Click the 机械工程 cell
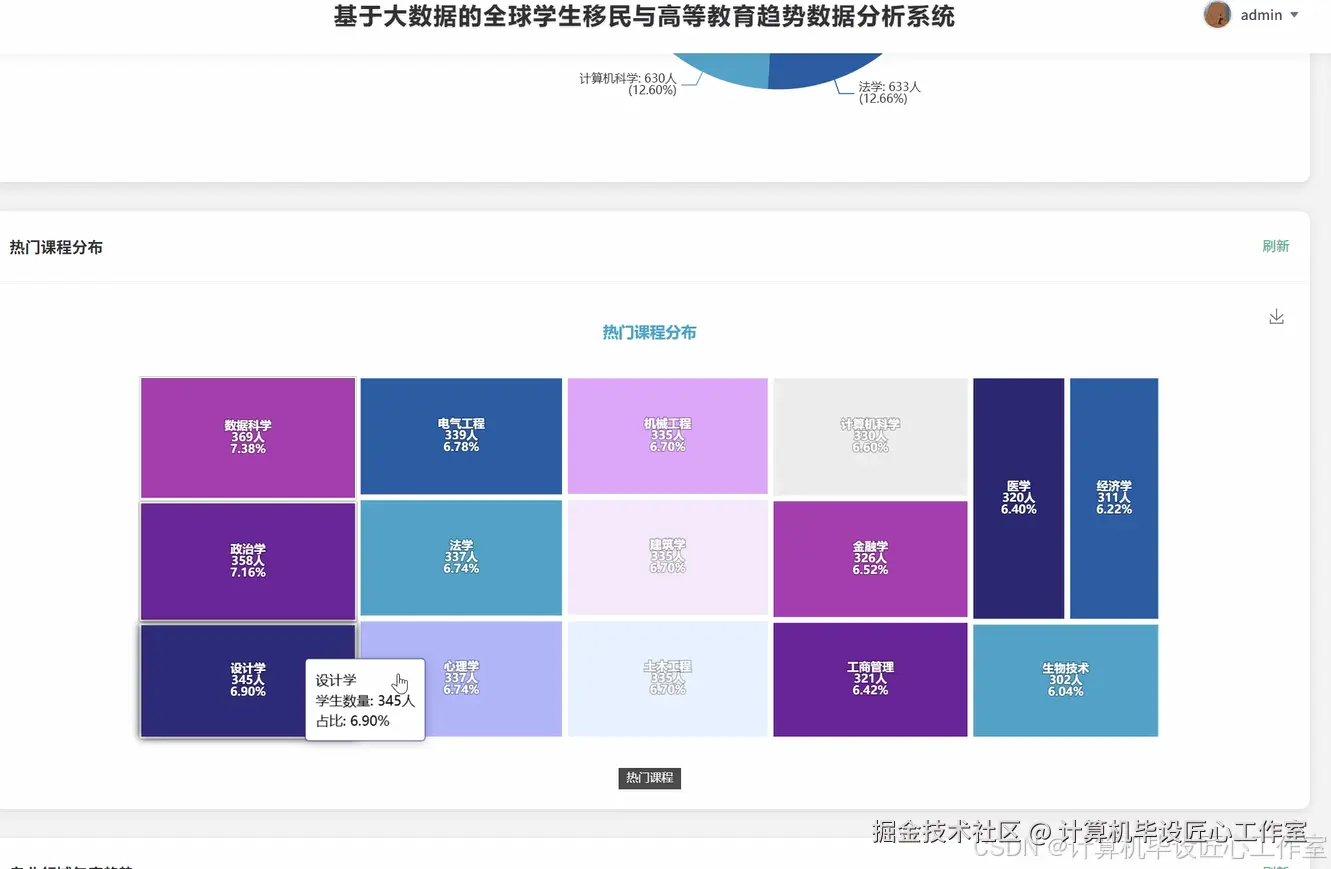 click(667, 436)
